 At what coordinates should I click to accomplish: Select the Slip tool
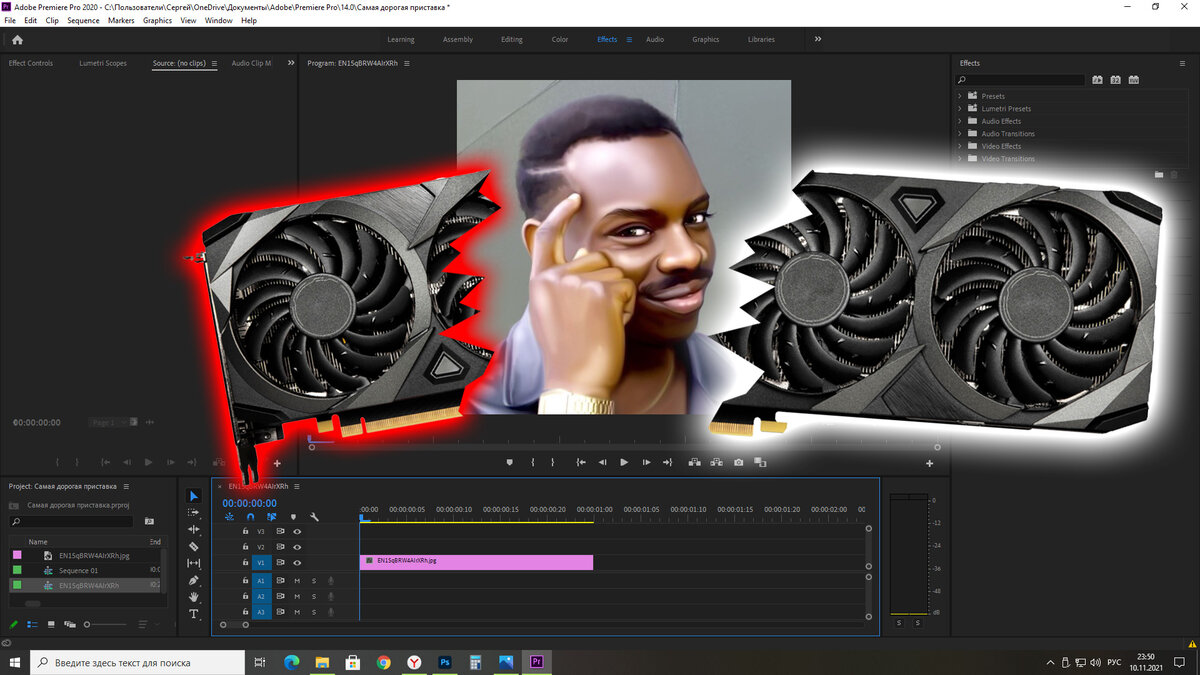(x=194, y=564)
